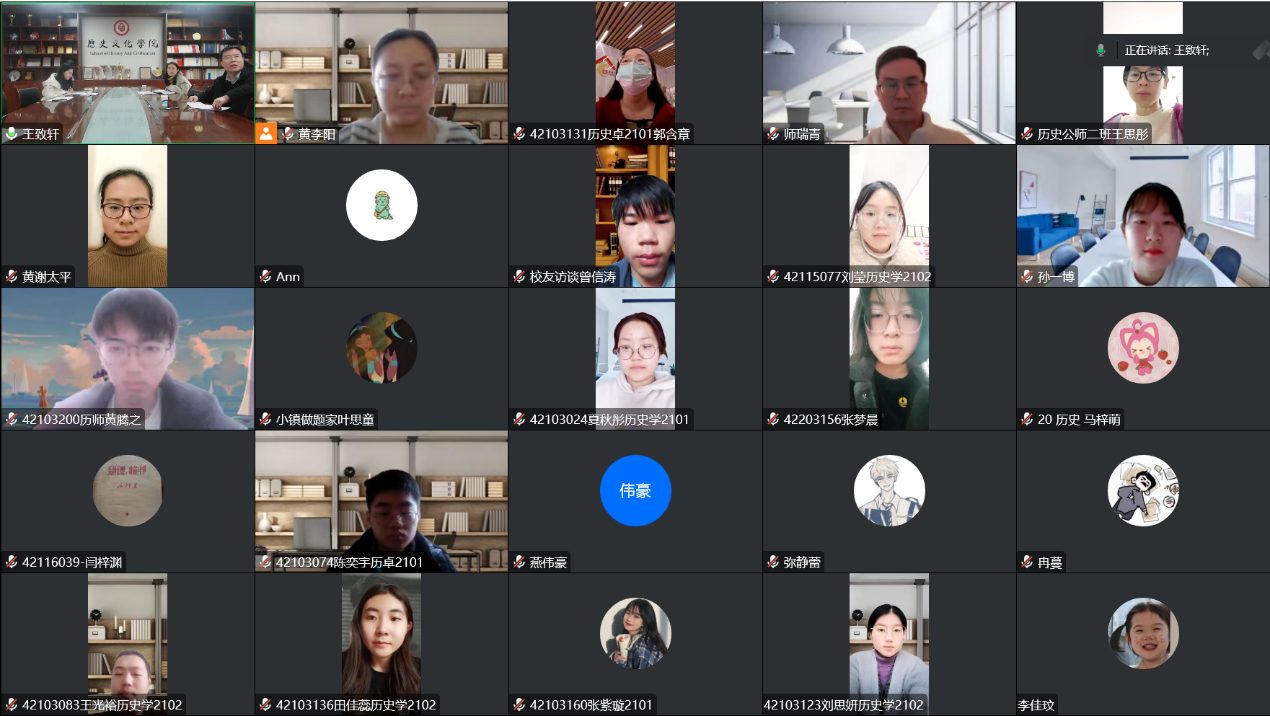This screenshot has width=1270, height=716.
Task: Click the mic icon in 正在讲话 speaker indicator
Action: click(1101, 50)
